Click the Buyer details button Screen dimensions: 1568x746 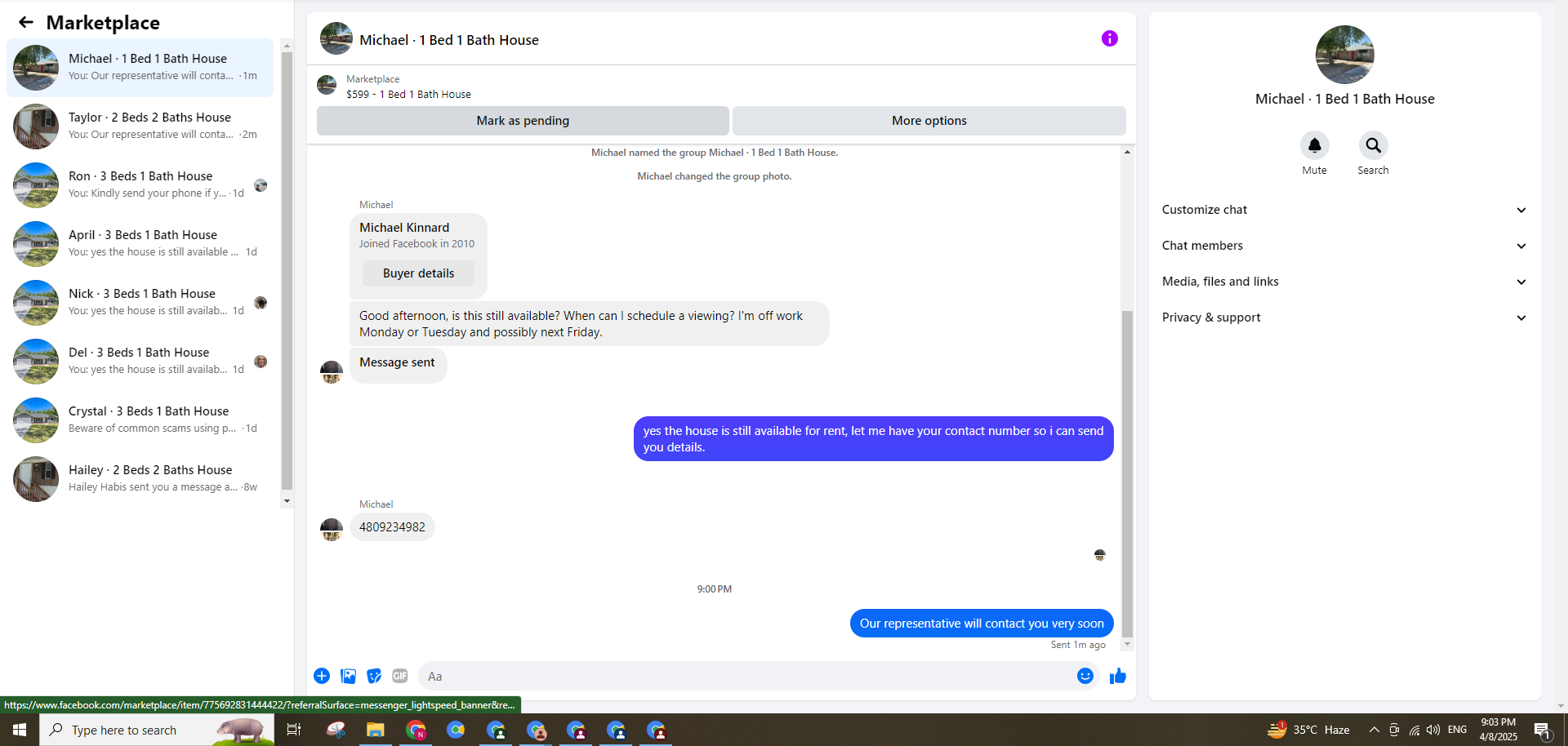point(418,273)
